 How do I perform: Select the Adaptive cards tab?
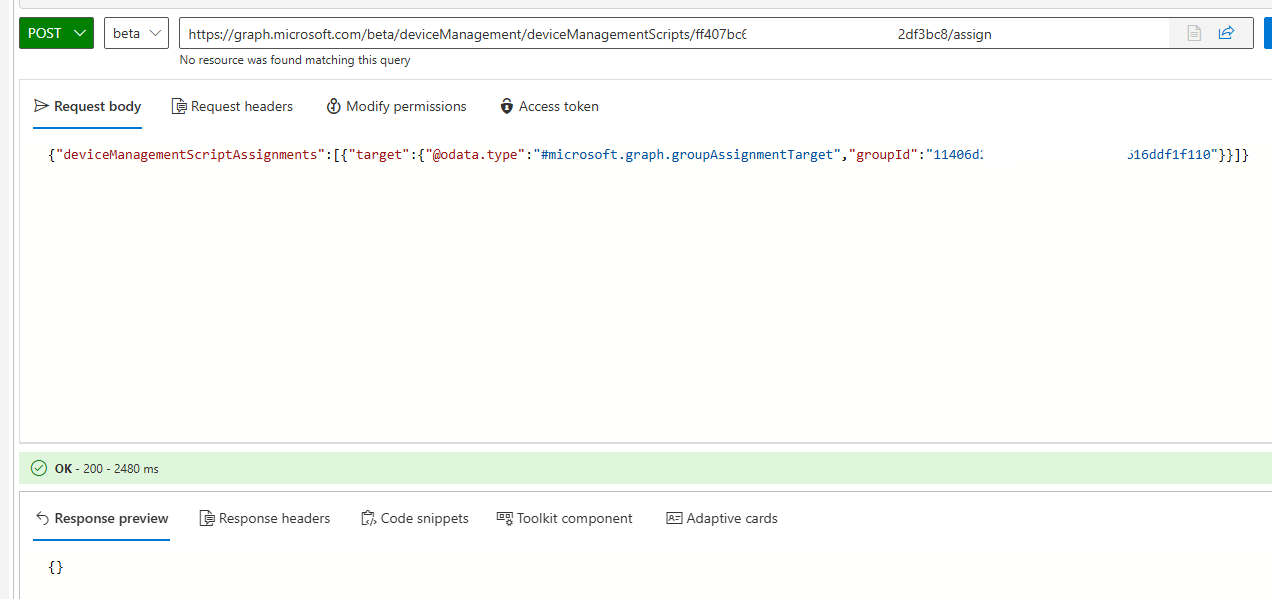coord(722,518)
